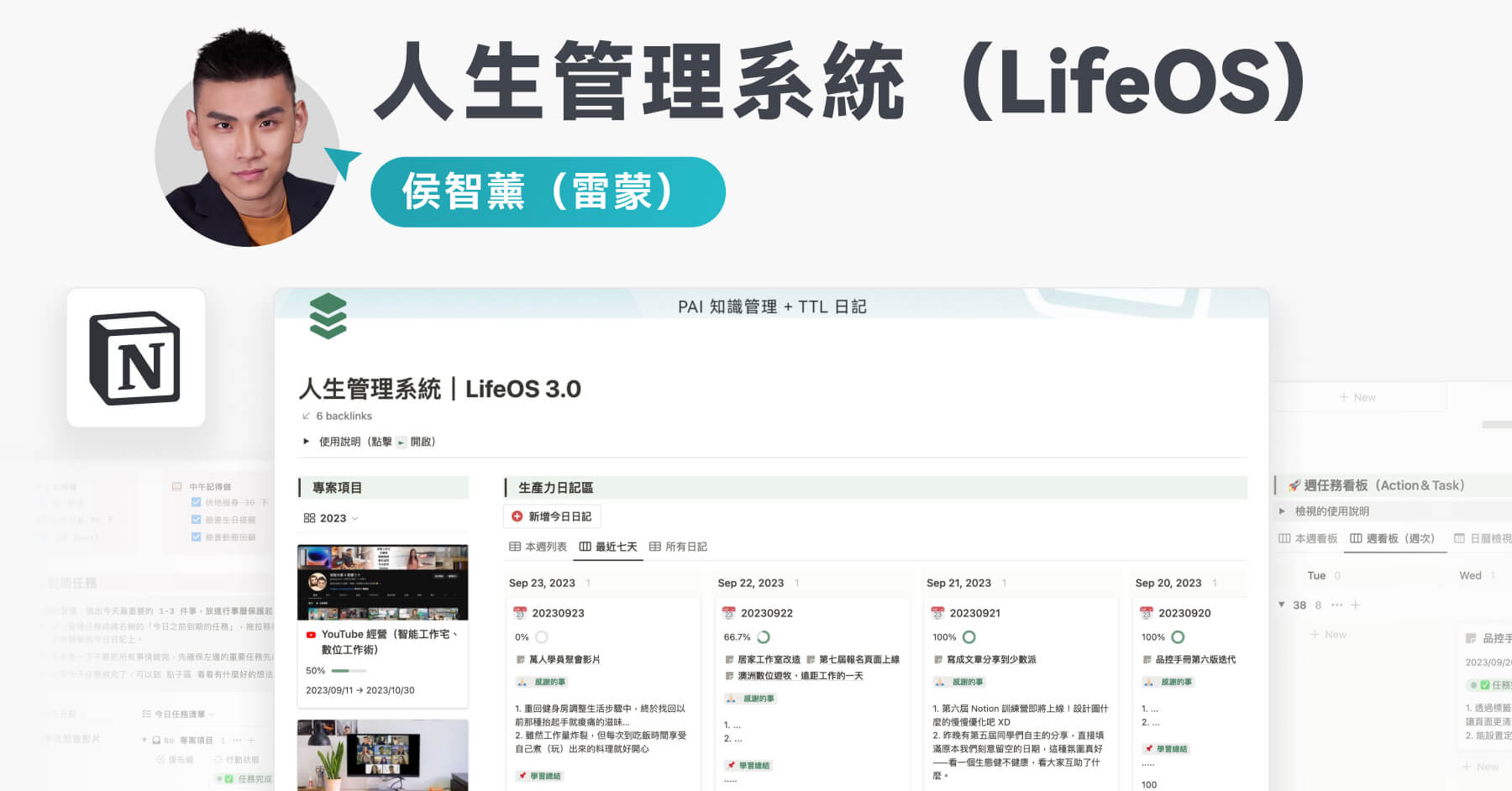Expand the 檢視的使用說明 toggle
The image size is (1512, 791).
[1282, 511]
